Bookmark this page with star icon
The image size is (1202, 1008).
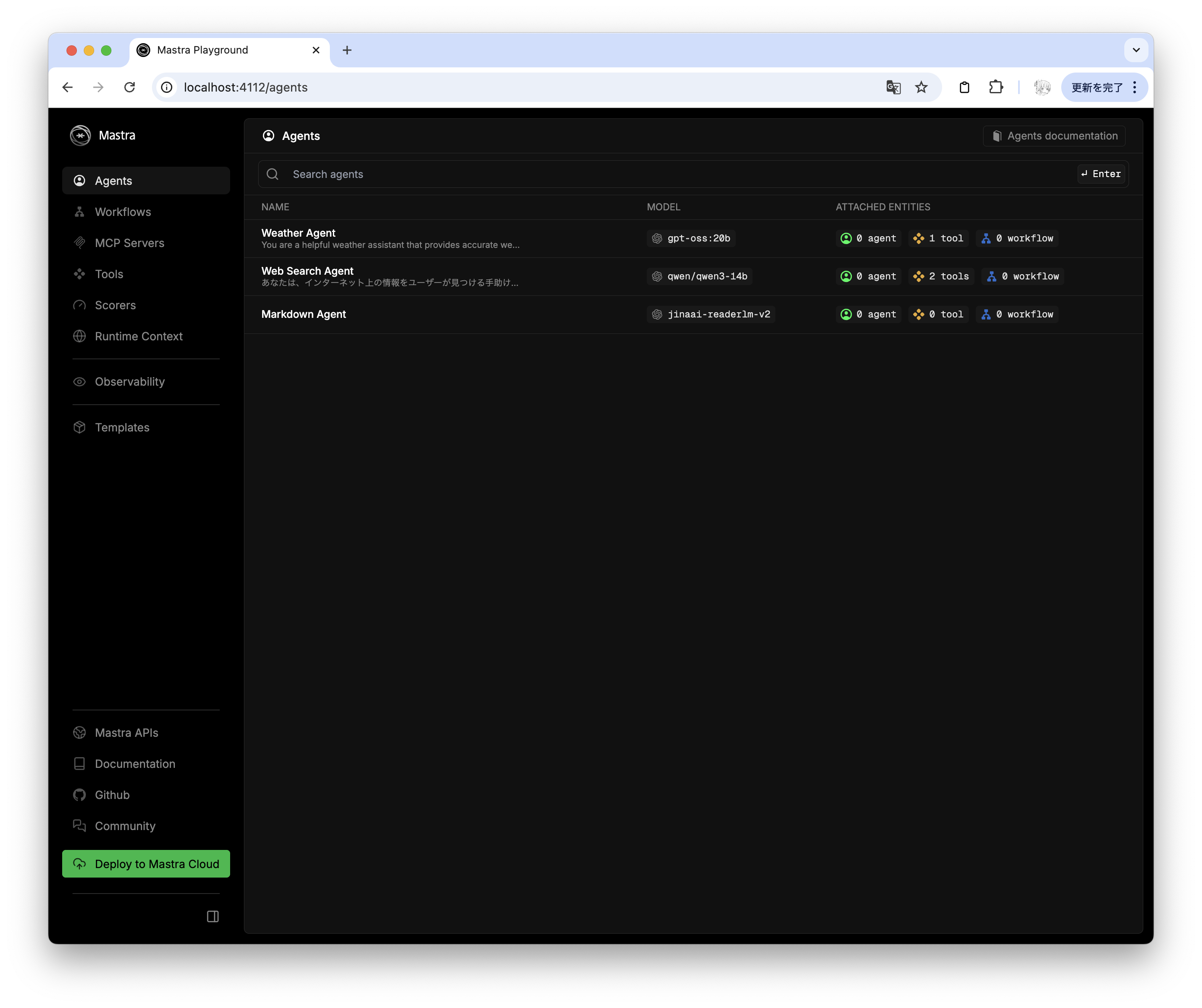click(921, 87)
